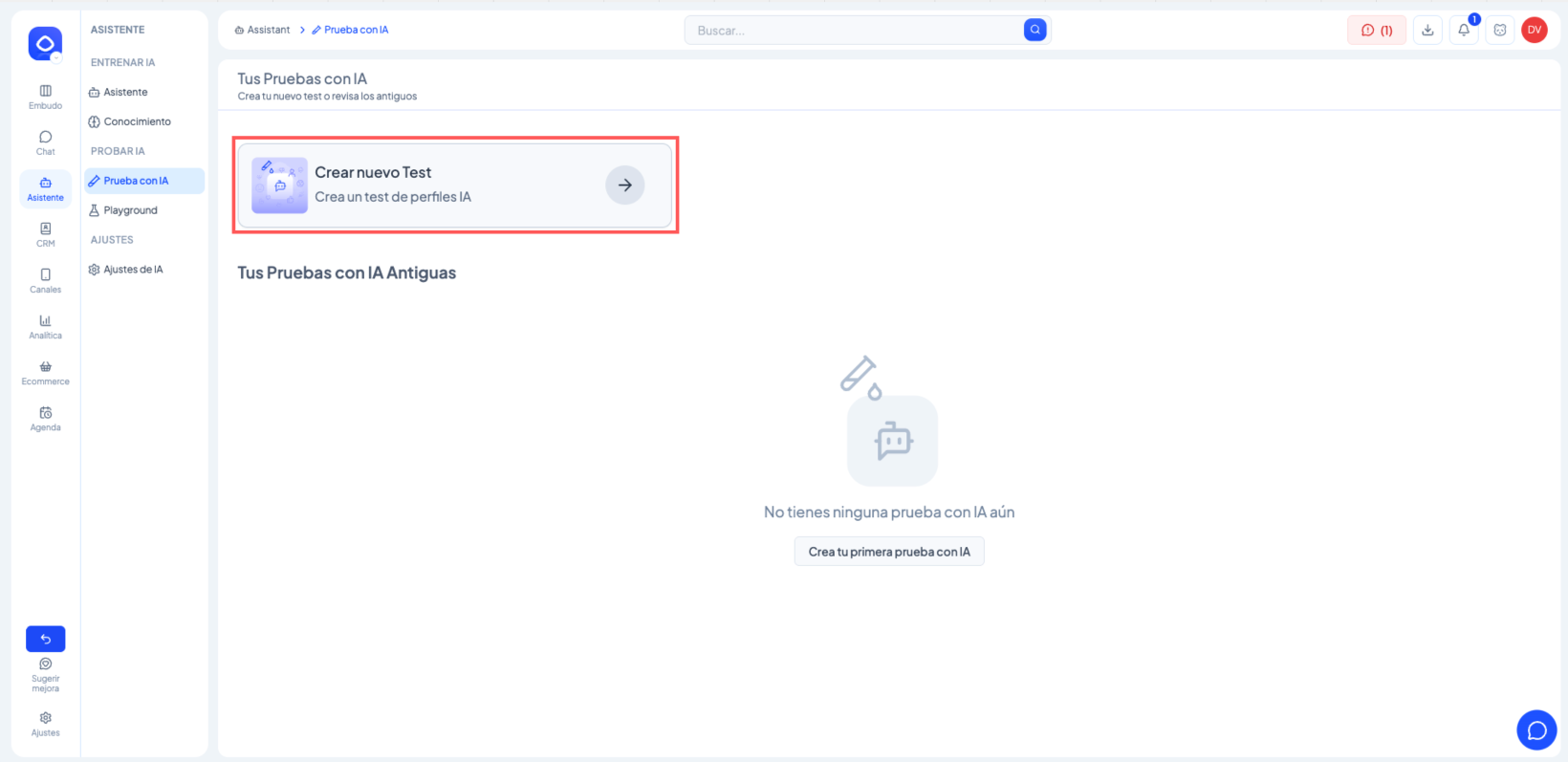The image size is (1568, 762).
Task: Click the Buscar search field
Action: [x=851, y=31]
